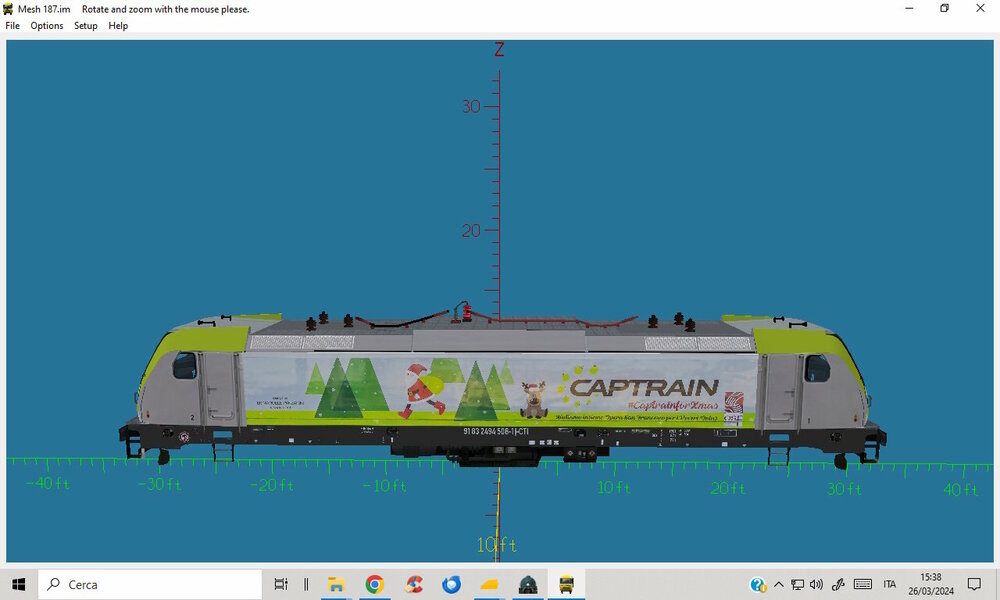Launch CCleaner from the taskbar
The height and width of the screenshot is (600, 1000).
414,584
